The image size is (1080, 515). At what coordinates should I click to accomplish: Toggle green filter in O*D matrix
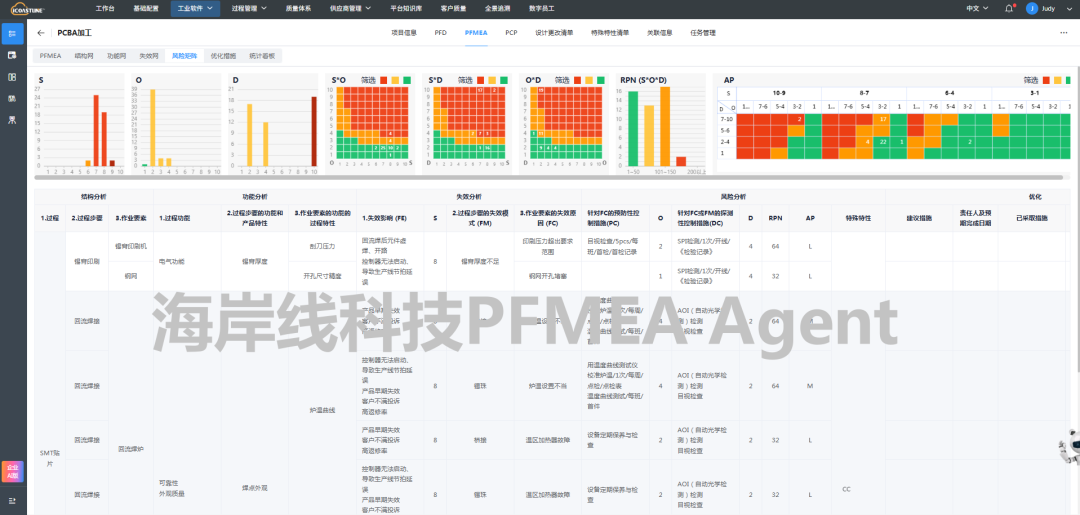(x=601, y=81)
